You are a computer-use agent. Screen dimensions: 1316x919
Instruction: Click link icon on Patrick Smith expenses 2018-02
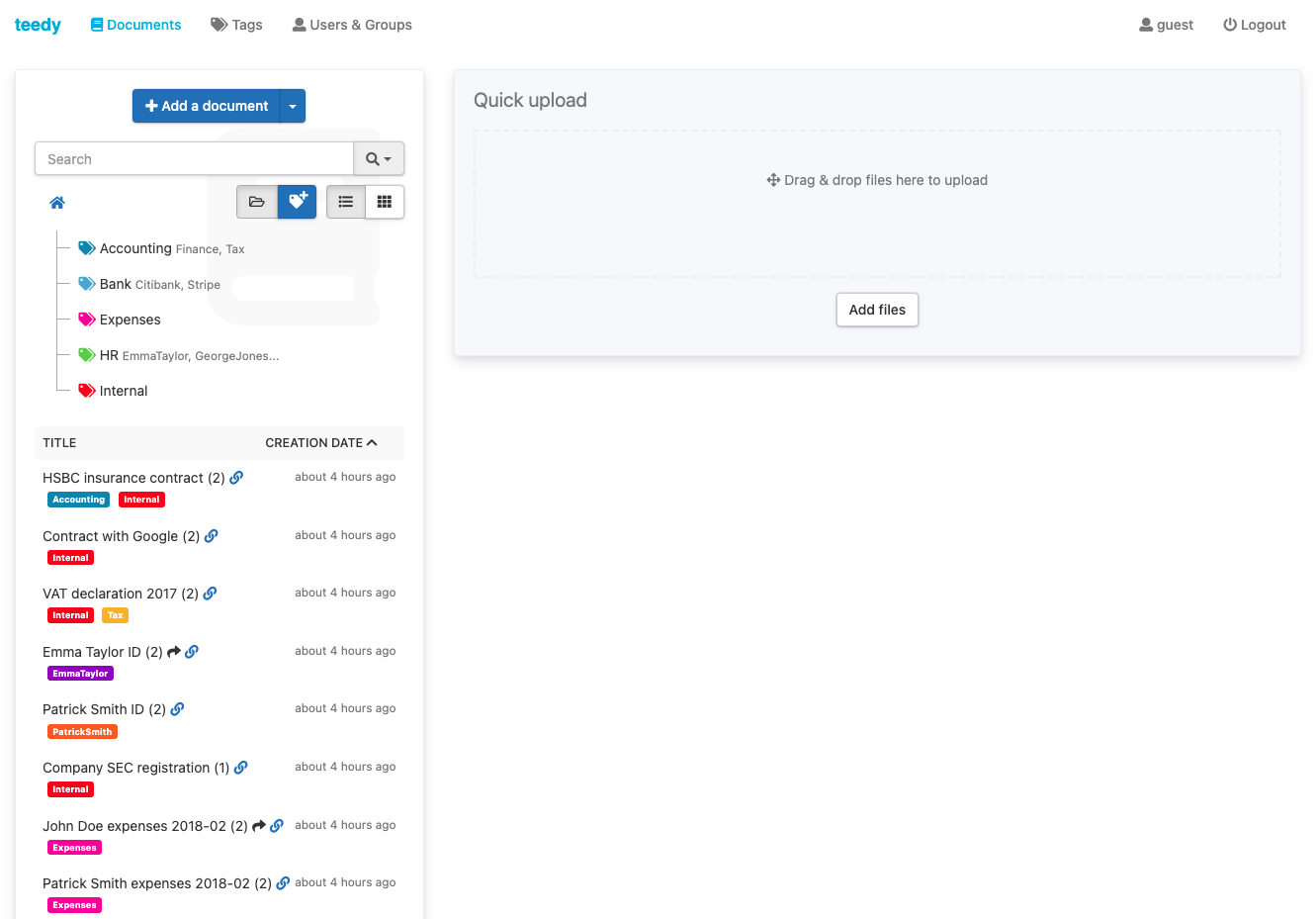click(x=283, y=883)
